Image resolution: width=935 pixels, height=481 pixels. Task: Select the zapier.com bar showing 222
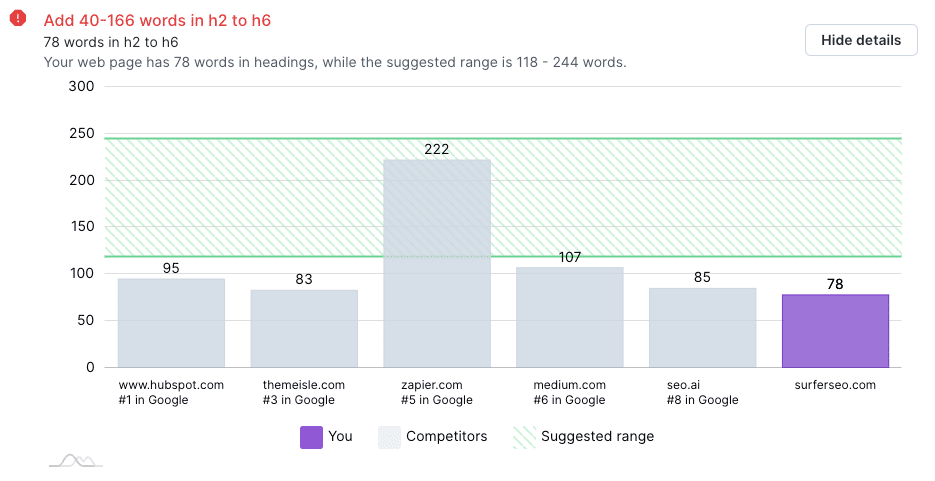pos(436,263)
